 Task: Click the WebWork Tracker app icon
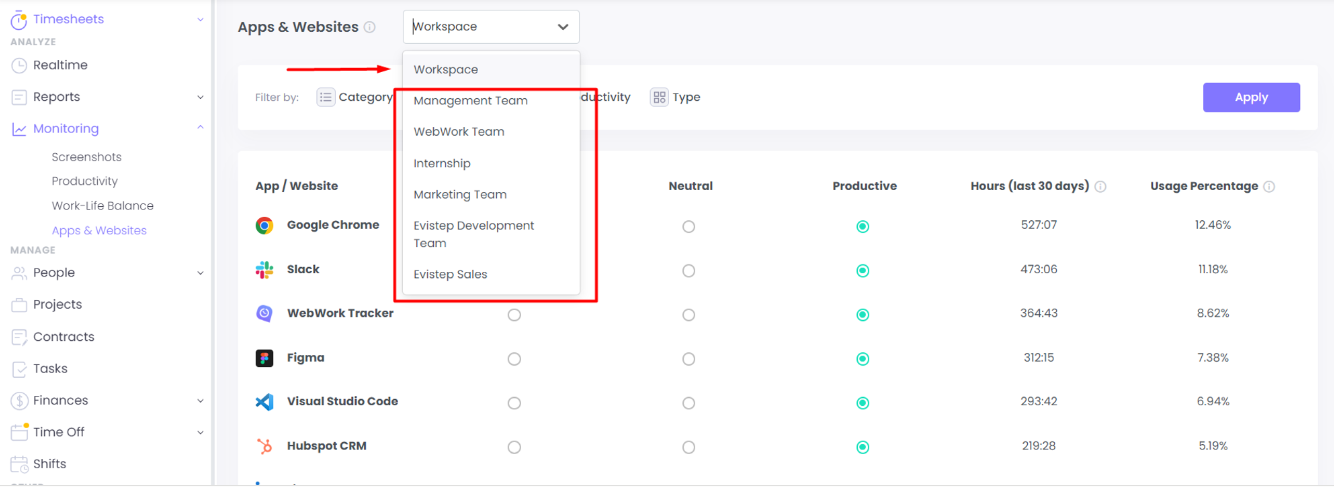click(264, 314)
